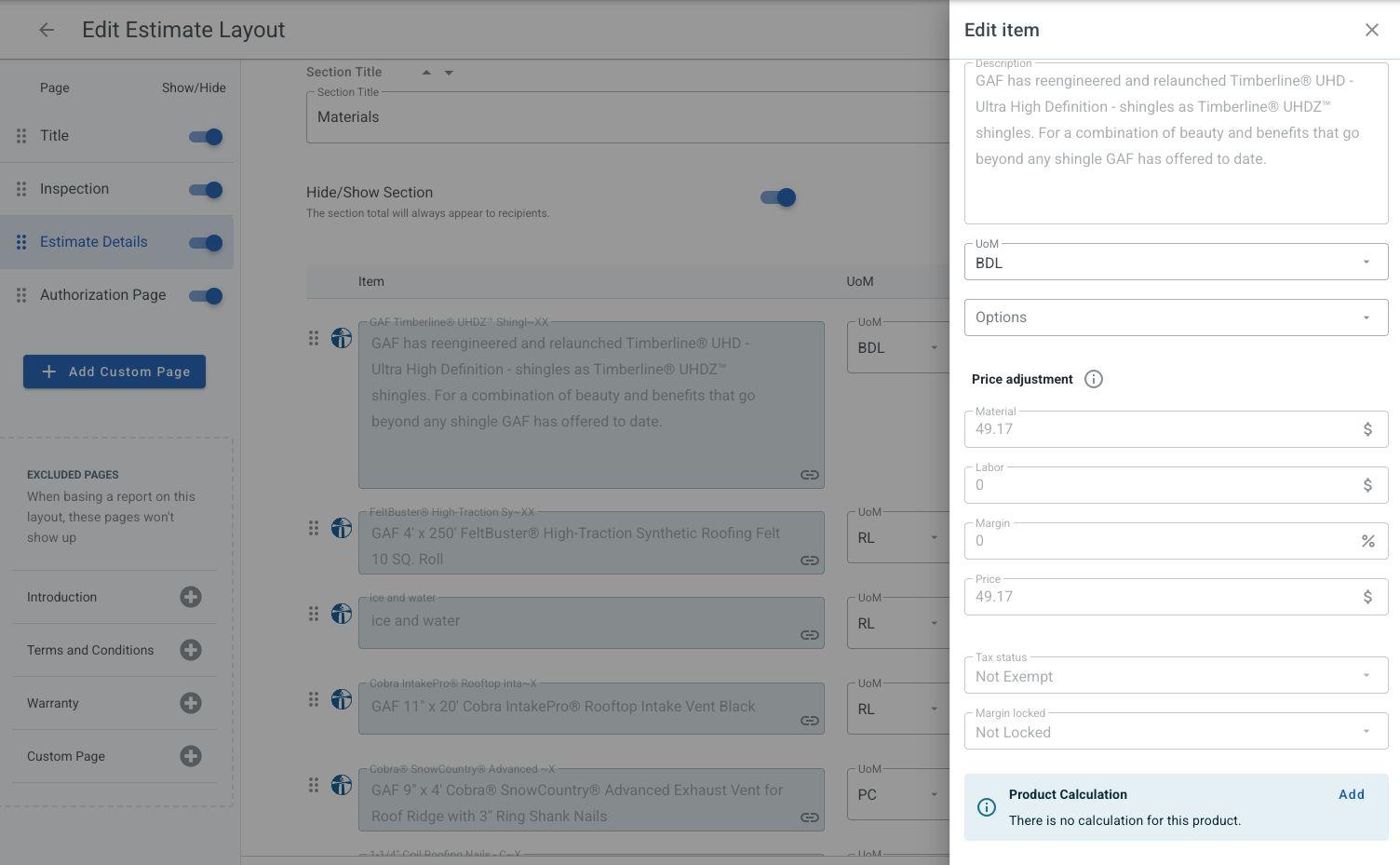Move section up with the up arrow
This screenshot has height=865, width=1400.
click(426, 72)
